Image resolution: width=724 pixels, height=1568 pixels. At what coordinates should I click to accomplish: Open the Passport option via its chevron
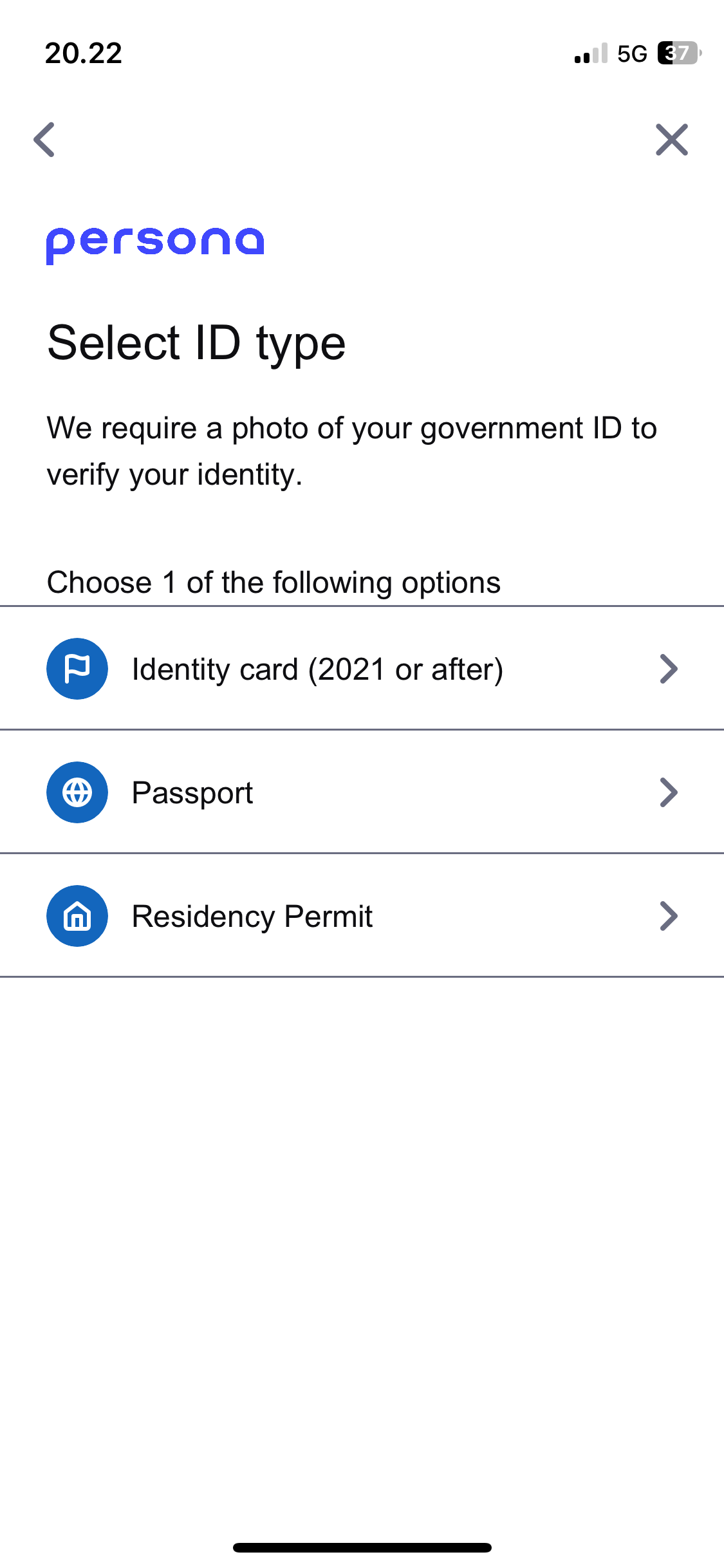pyautogui.click(x=669, y=792)
